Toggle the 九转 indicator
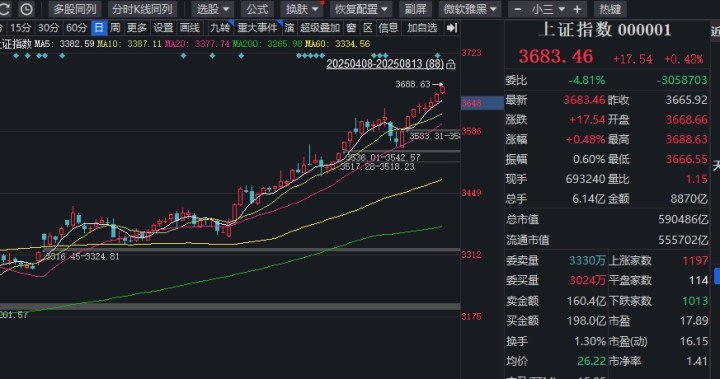 click(220, 28)
